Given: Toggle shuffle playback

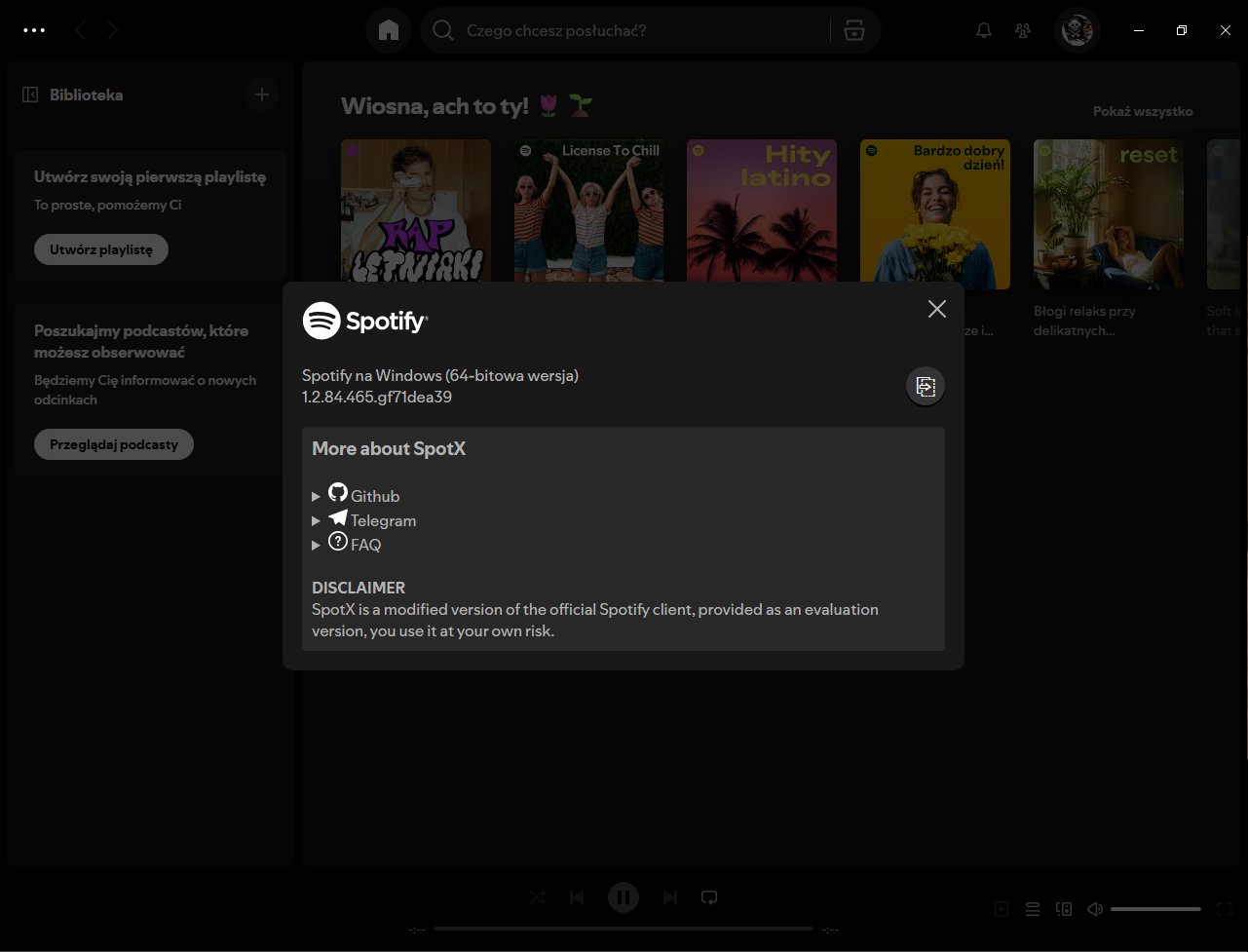Looking at the screenshot, I should pos(538,897).
